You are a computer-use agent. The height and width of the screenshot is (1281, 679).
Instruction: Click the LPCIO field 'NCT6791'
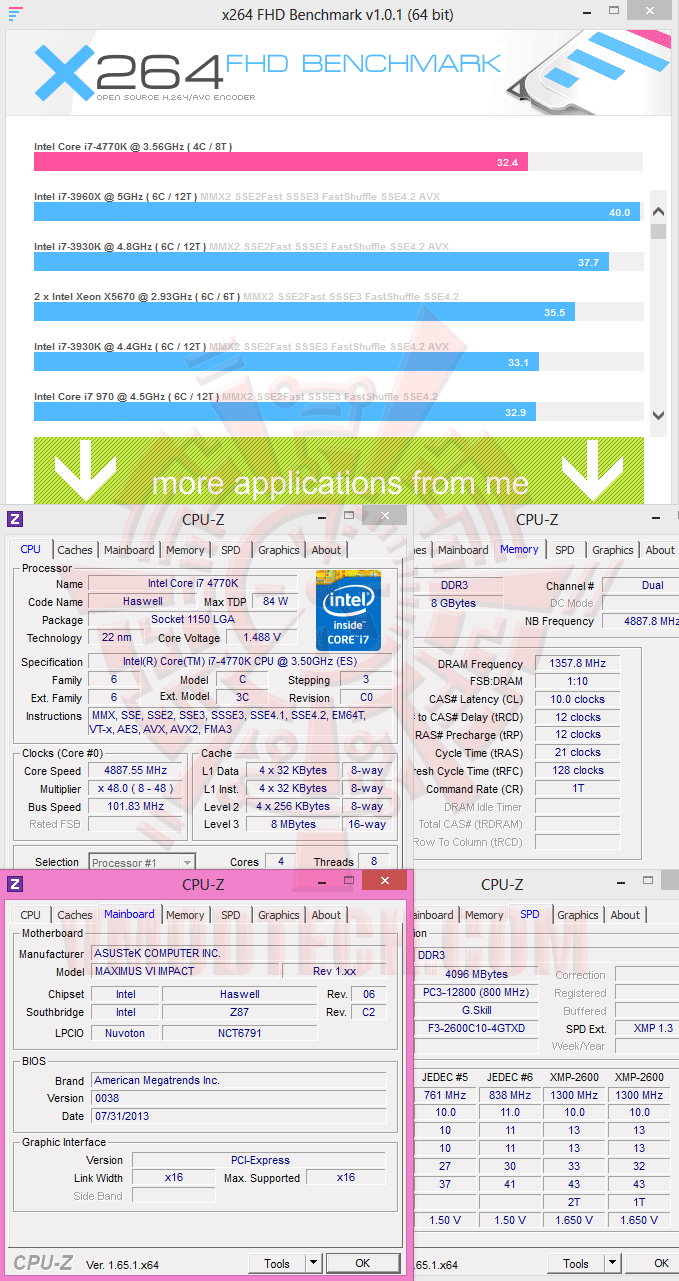click(240, 1033)
